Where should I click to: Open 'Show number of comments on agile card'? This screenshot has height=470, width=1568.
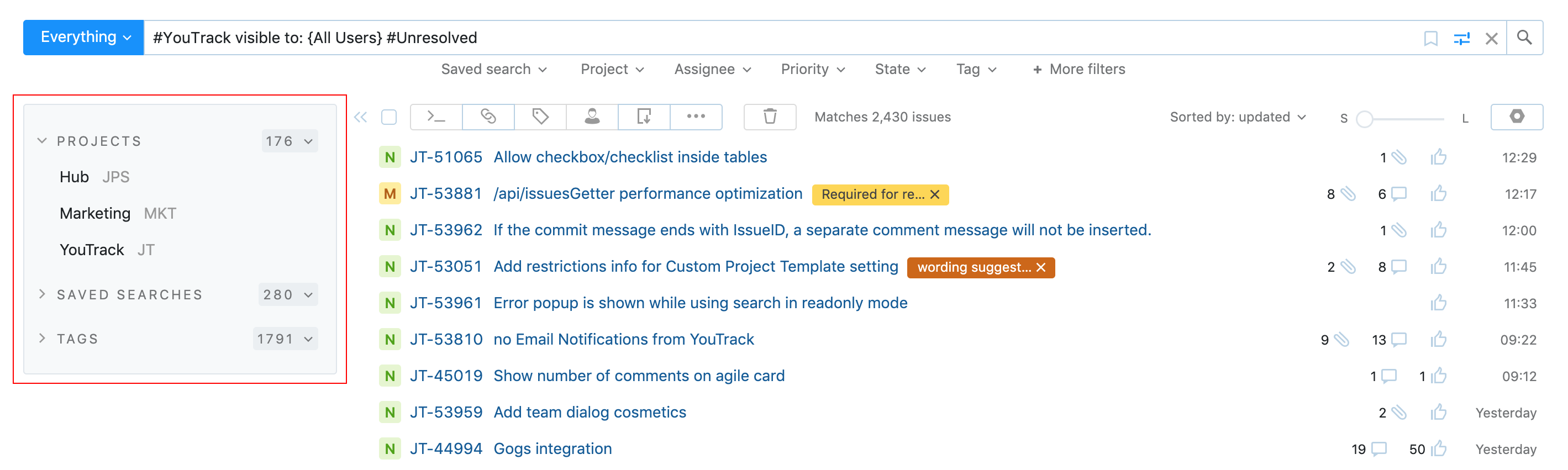(639, 376)
